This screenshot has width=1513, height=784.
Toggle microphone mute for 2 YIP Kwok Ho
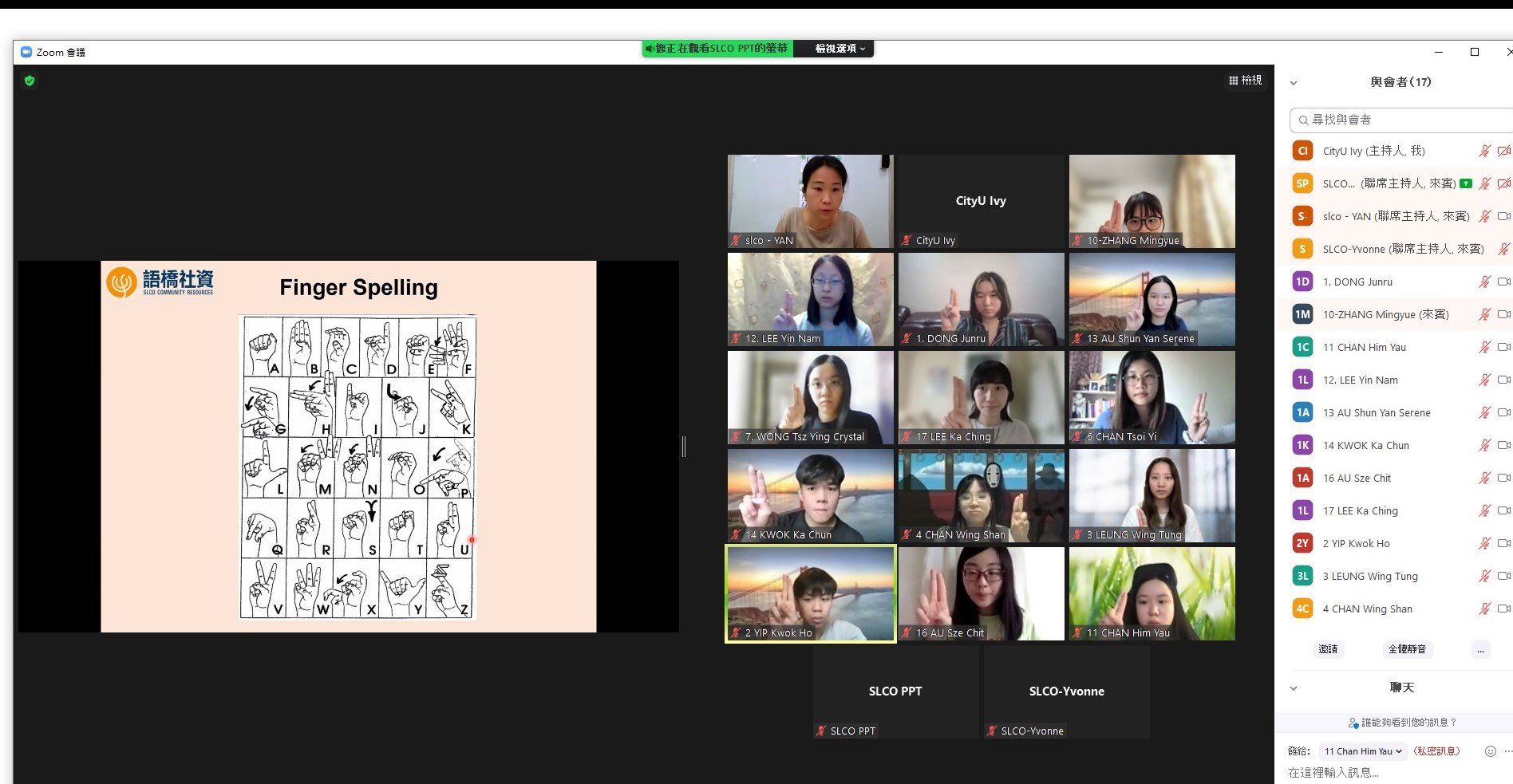click(1484, 543)
